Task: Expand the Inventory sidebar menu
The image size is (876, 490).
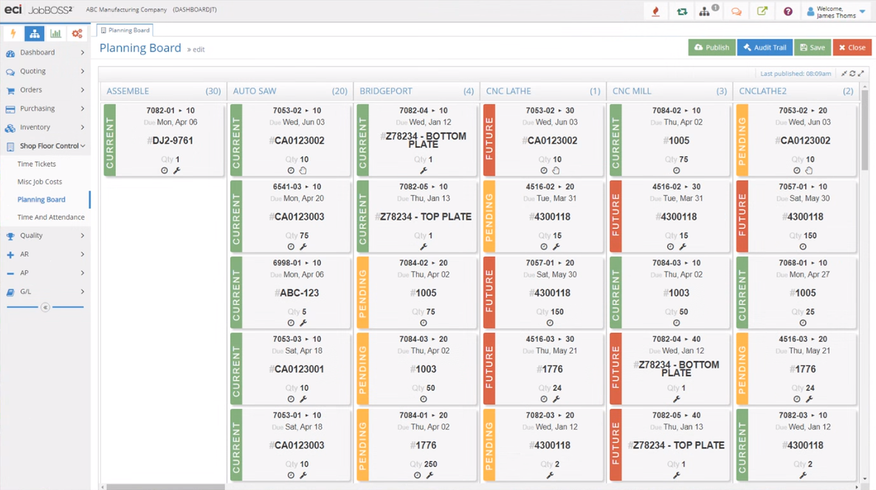Action: tap(45, 127)
